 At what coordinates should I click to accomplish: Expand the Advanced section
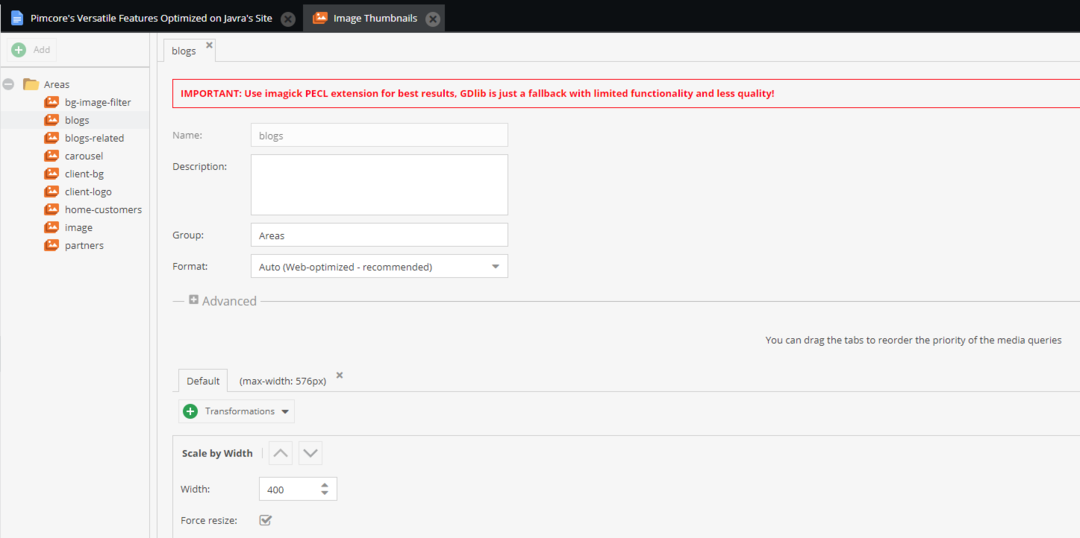(x=194, y=300)
